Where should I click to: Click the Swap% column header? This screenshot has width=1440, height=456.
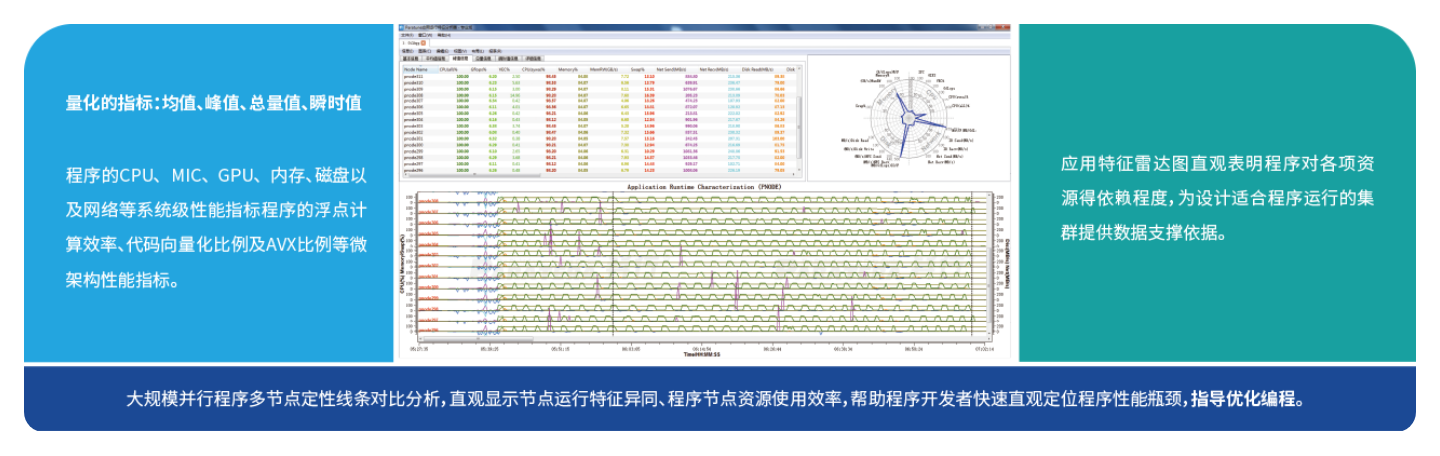tap(637, 69)
